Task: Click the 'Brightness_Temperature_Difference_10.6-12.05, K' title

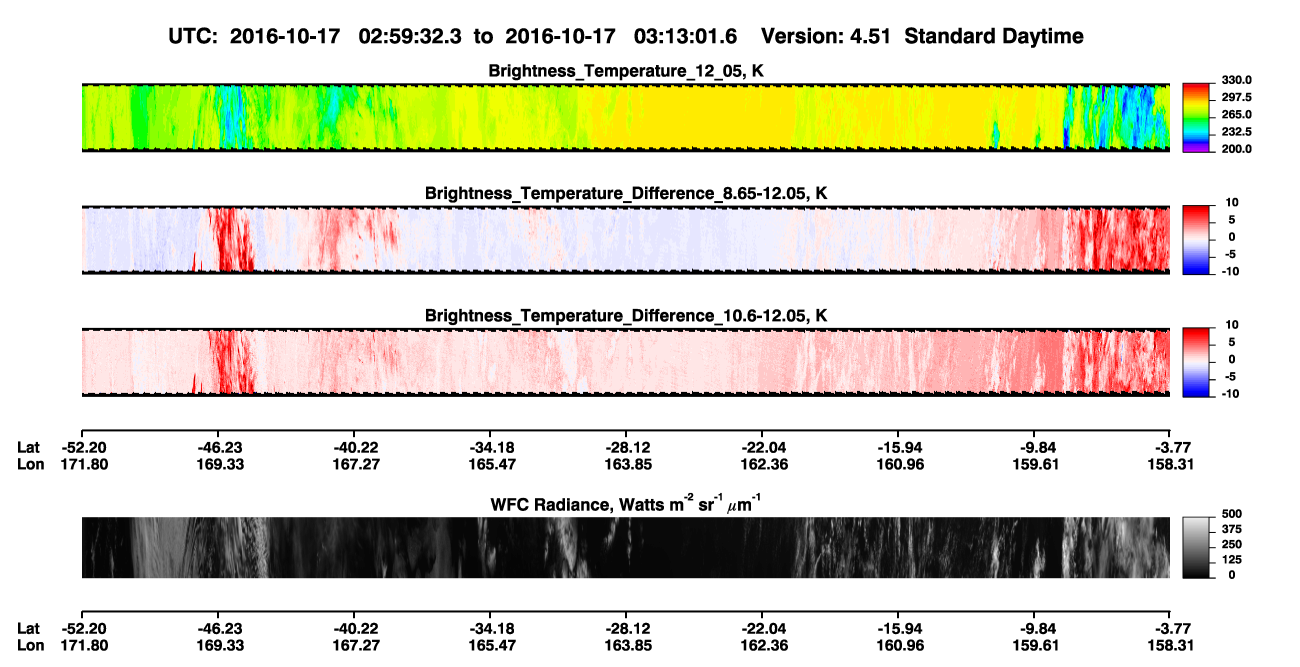Action: coord(626,315)
